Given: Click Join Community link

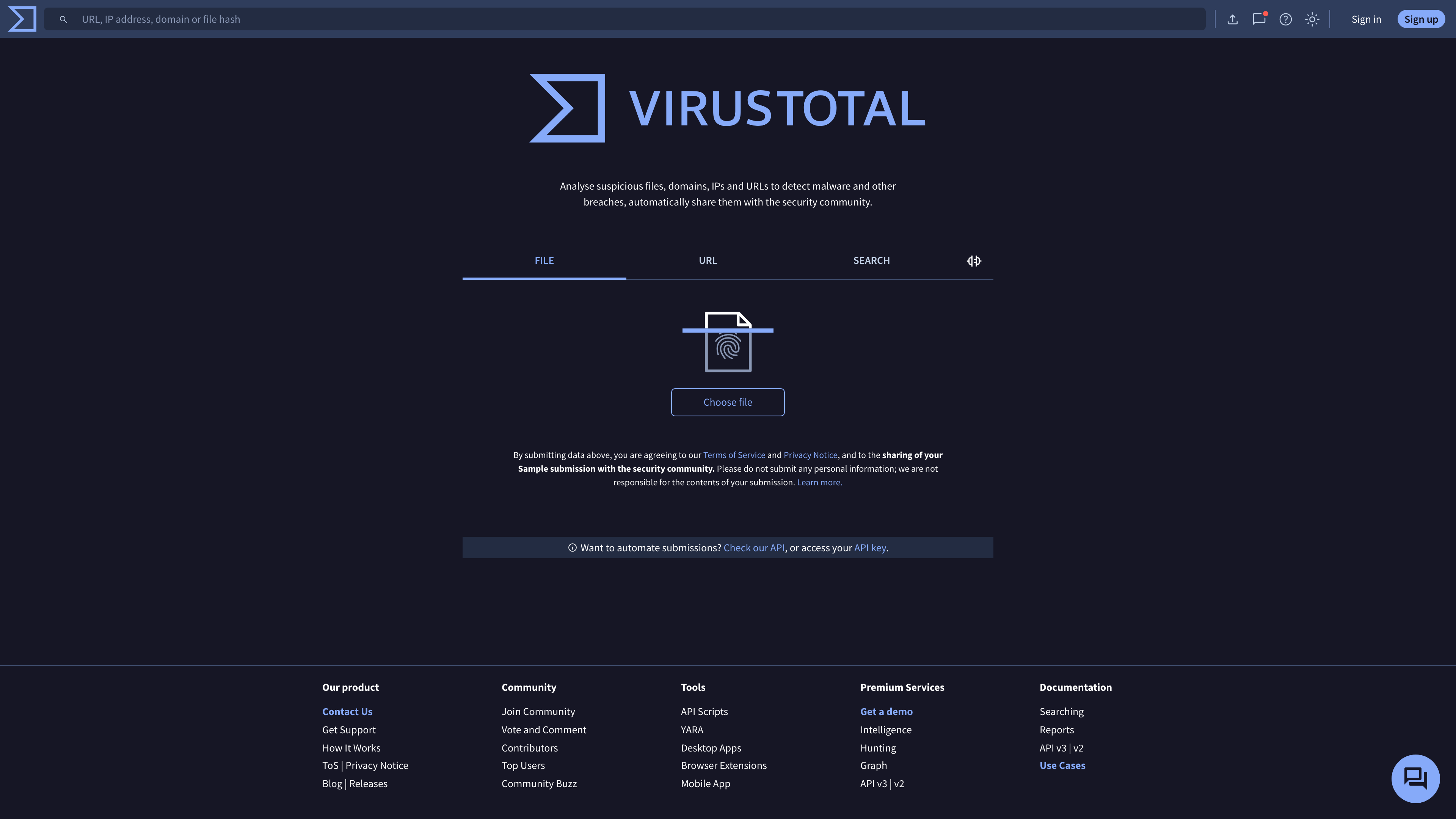Looking at the screenshot, I should point(538,712).
